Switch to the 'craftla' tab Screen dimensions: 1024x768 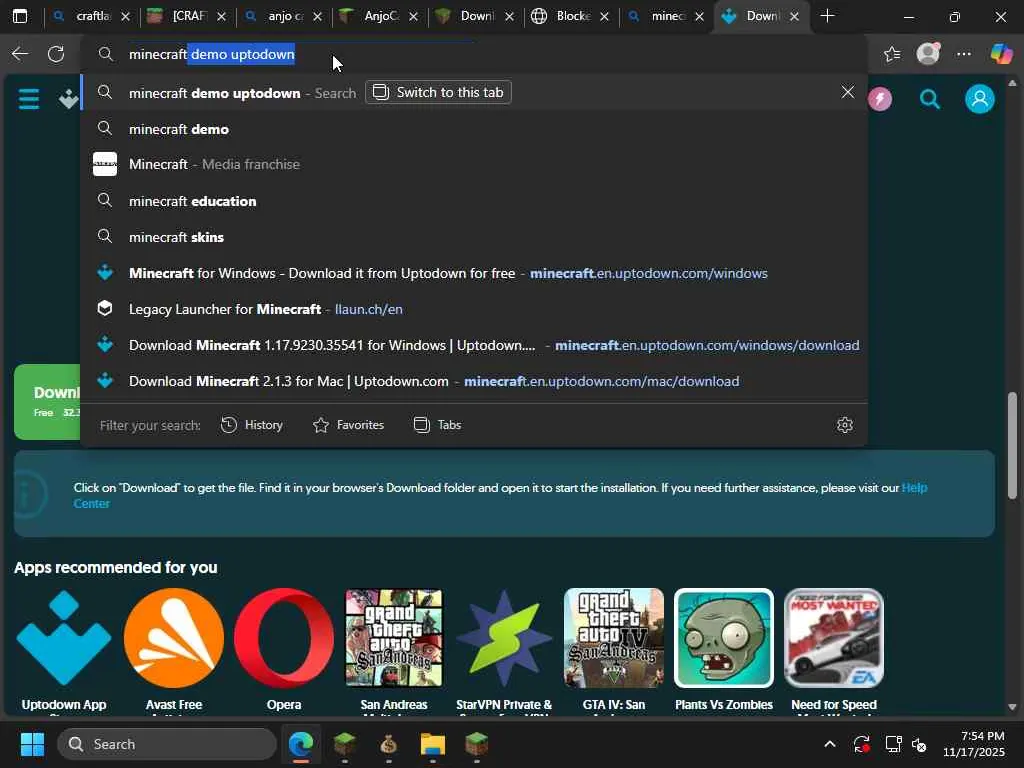[91, 16]
